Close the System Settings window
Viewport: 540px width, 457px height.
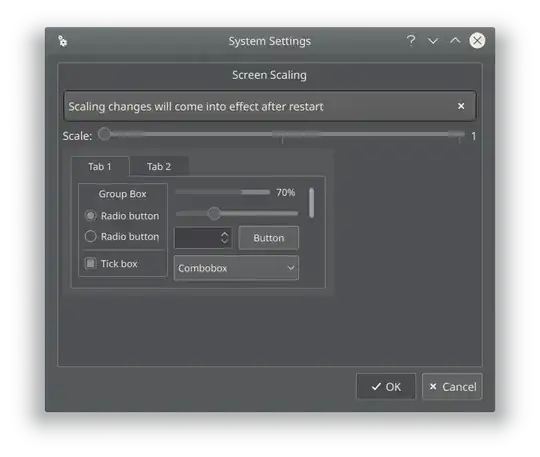[477, 41]
